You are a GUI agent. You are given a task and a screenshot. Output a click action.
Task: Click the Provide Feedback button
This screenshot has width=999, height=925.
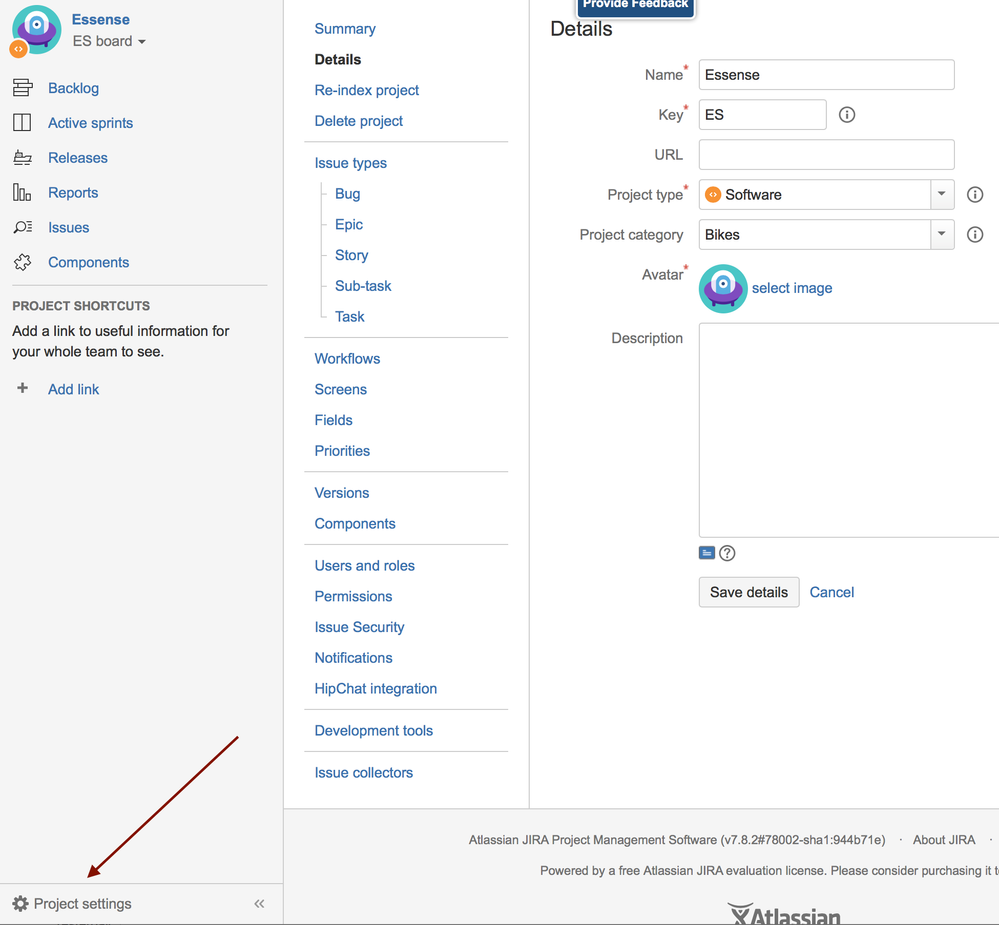point(635,6)
